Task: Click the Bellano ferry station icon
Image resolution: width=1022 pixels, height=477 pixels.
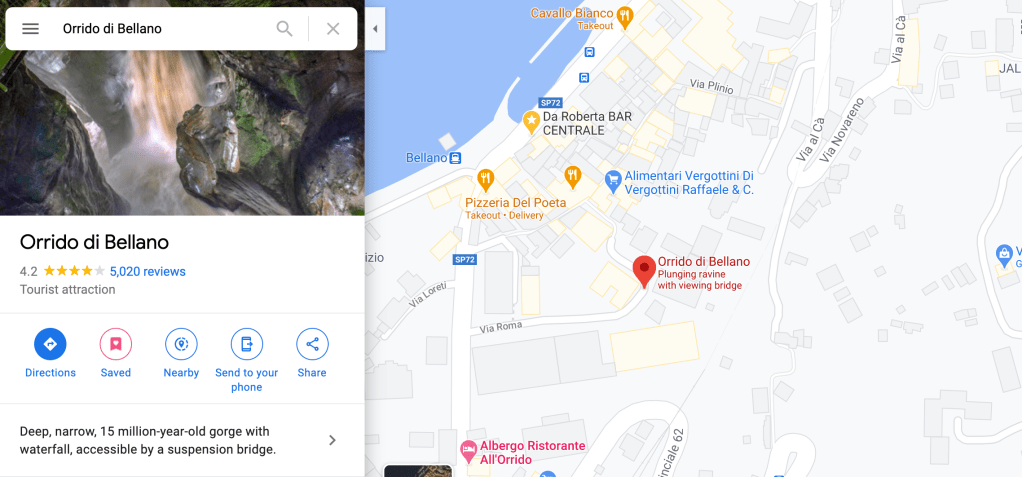Action: click(x=456, y=158)
